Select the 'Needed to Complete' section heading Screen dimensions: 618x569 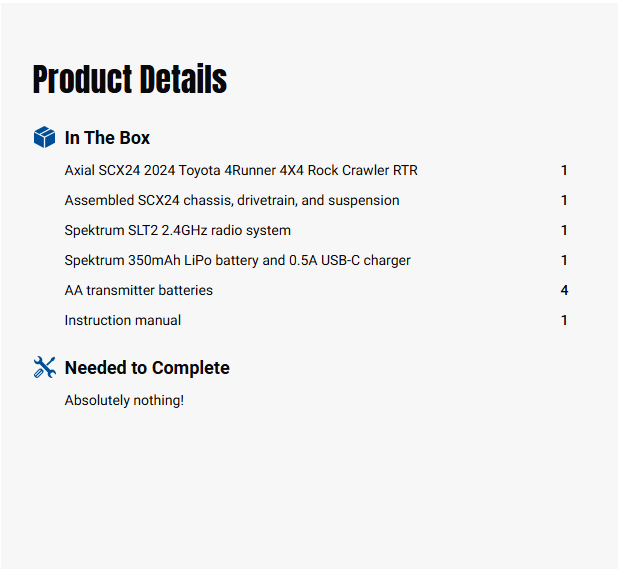point(147,368)
